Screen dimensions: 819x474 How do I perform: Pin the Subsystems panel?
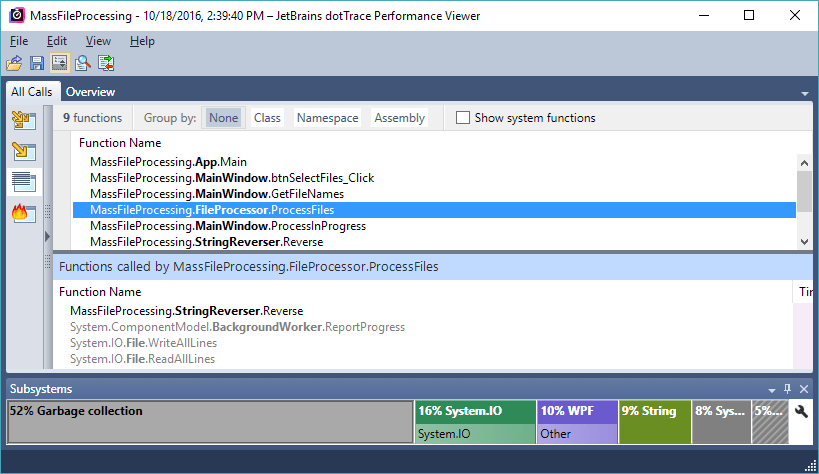788,389
